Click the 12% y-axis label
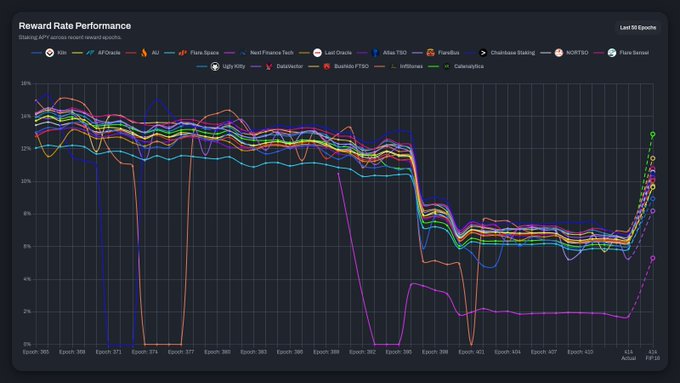The width and height of the screenshot is (680, 383). 26,149
